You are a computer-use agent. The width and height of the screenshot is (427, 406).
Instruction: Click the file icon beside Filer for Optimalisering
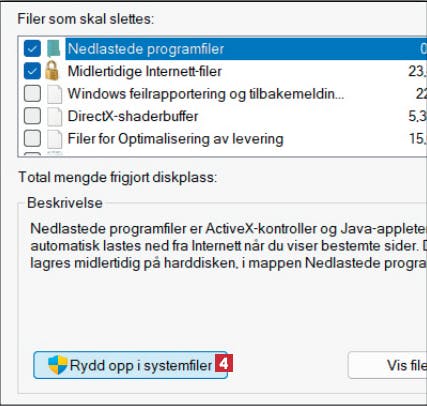pyautogui.click(x=54, y=139)
